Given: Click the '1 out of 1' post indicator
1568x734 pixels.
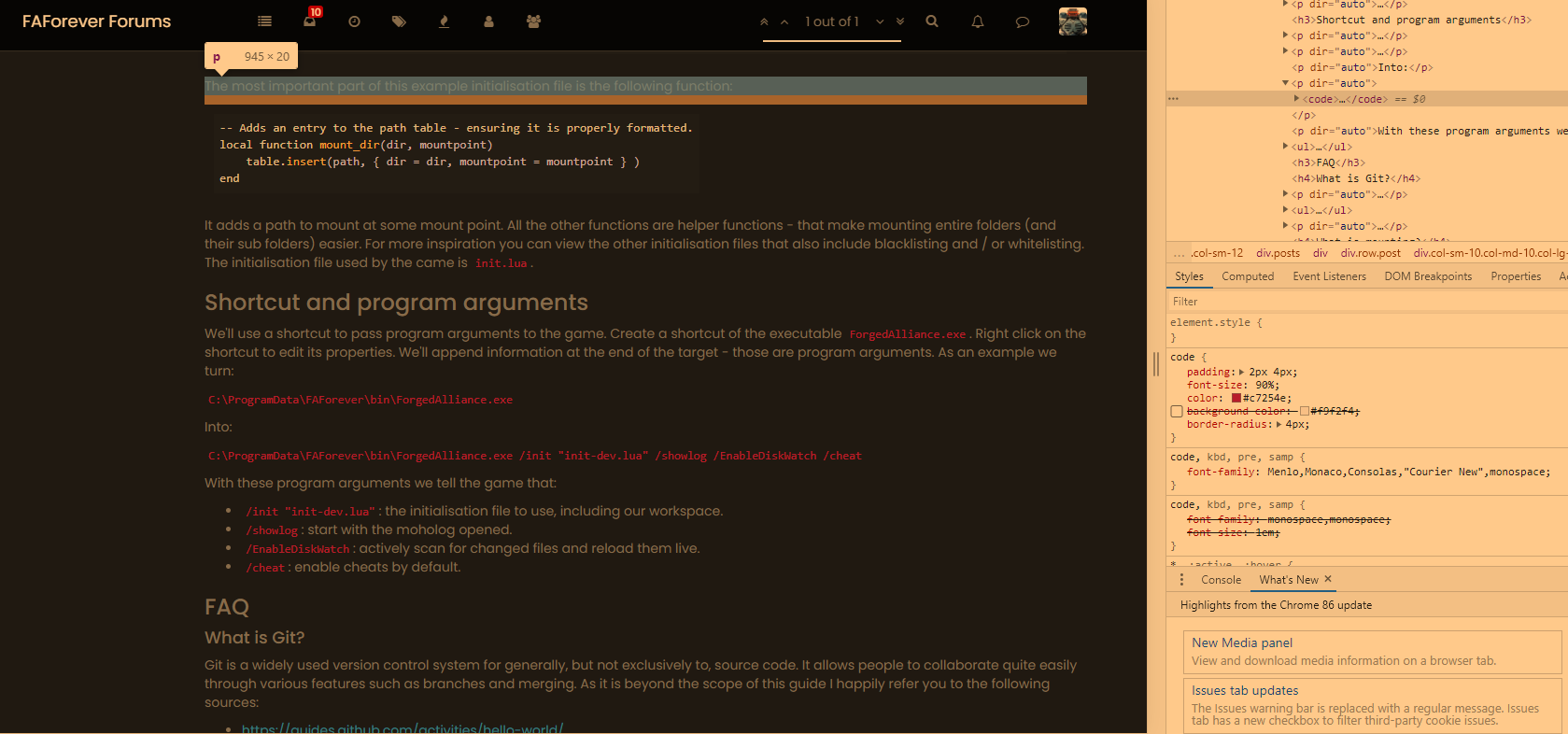Looking at the screenshot, I should click(832, 21).
